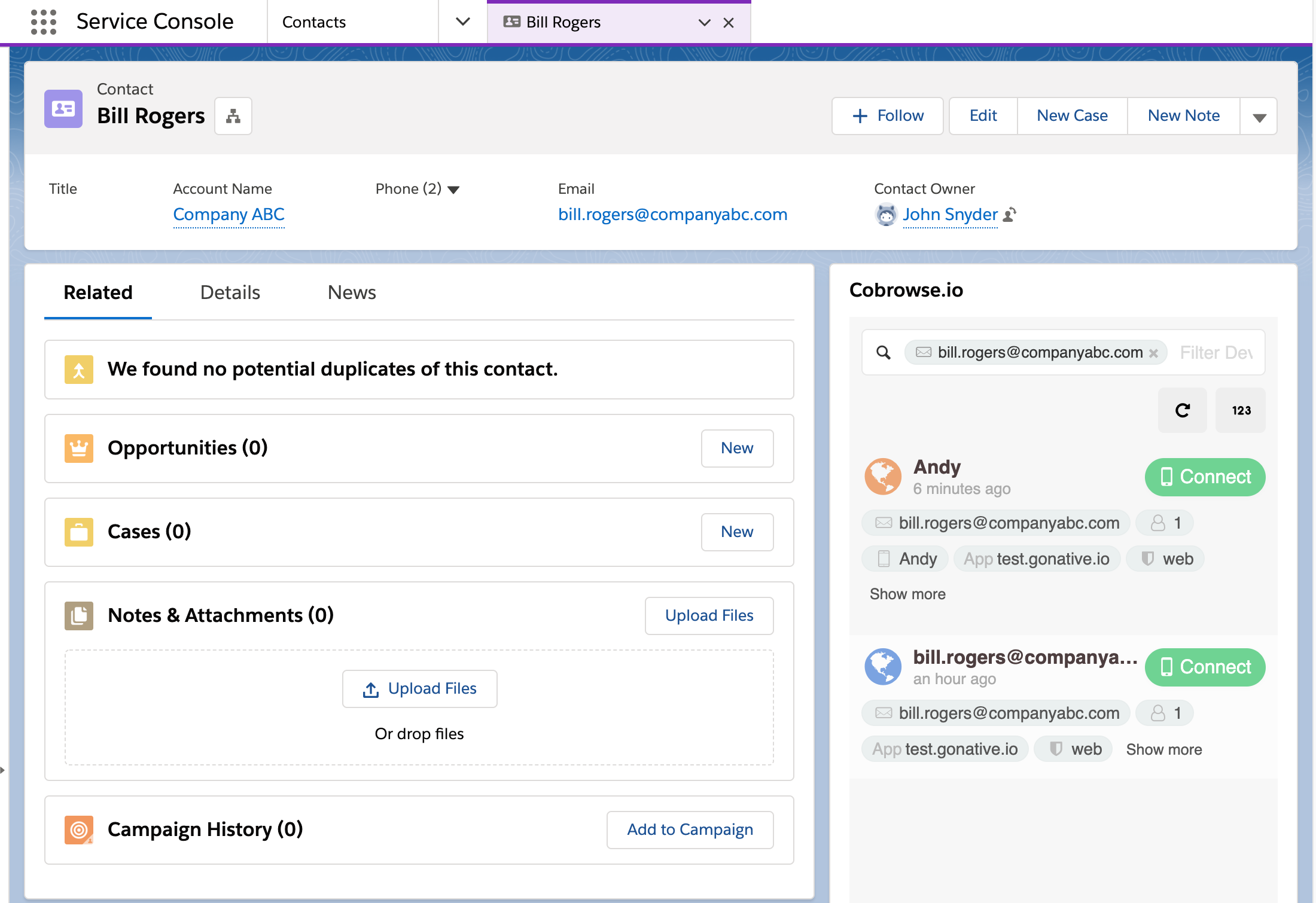Open Notes & Attachments (0) list
Screen dimensions: 1316x903
click(221, 615)
